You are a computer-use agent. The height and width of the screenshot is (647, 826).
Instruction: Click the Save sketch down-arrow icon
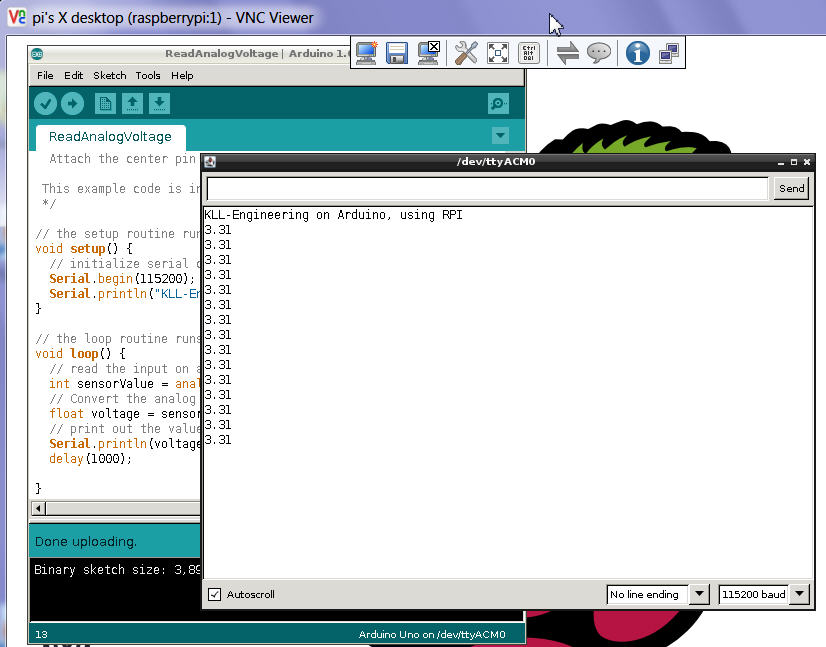coord(159,104)
